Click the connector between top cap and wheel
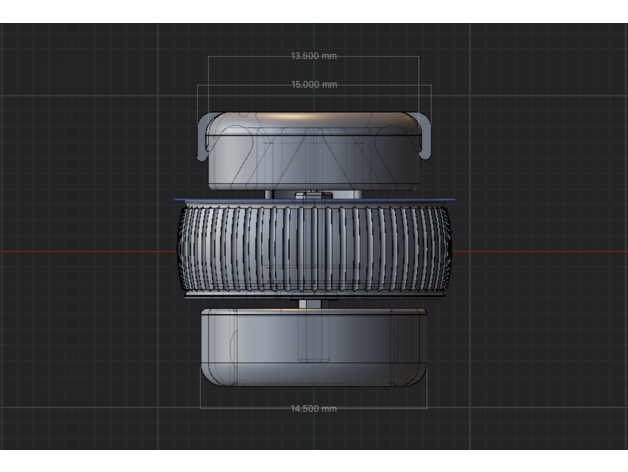Screen dimensions: 628x472 pos(312,194)
